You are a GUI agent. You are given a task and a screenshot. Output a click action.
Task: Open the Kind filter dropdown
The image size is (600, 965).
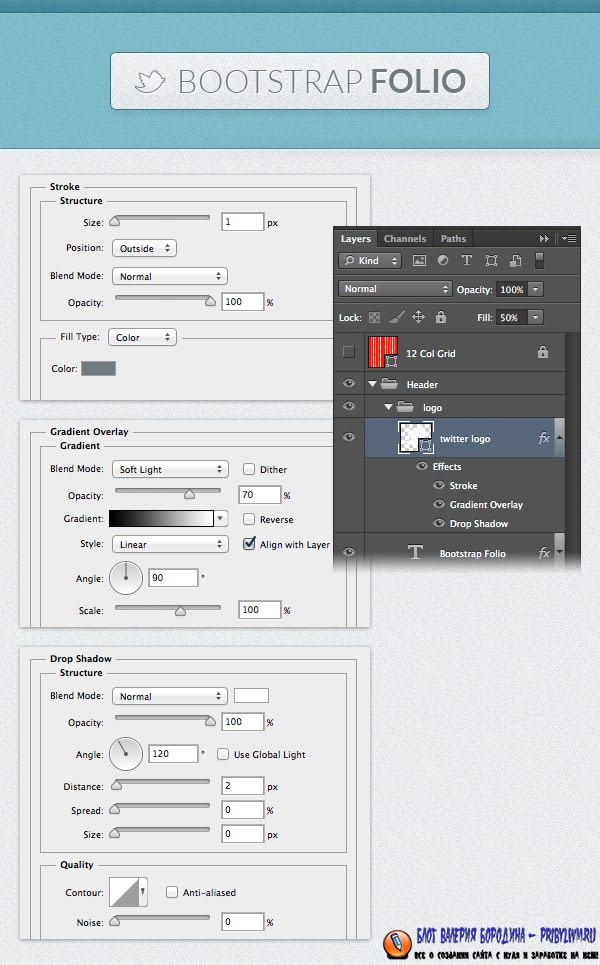click(x=369, y=260)
